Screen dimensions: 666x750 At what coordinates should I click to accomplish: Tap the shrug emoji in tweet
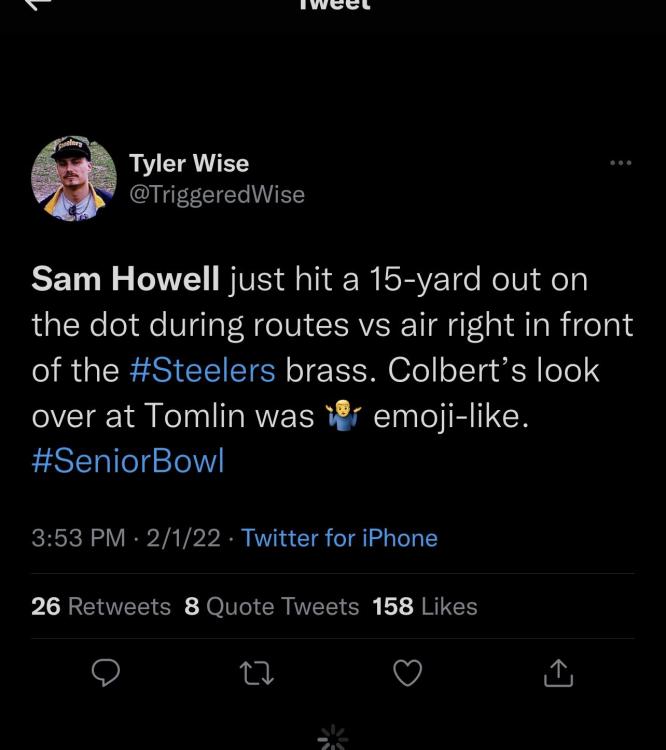[x=343, y=416]
